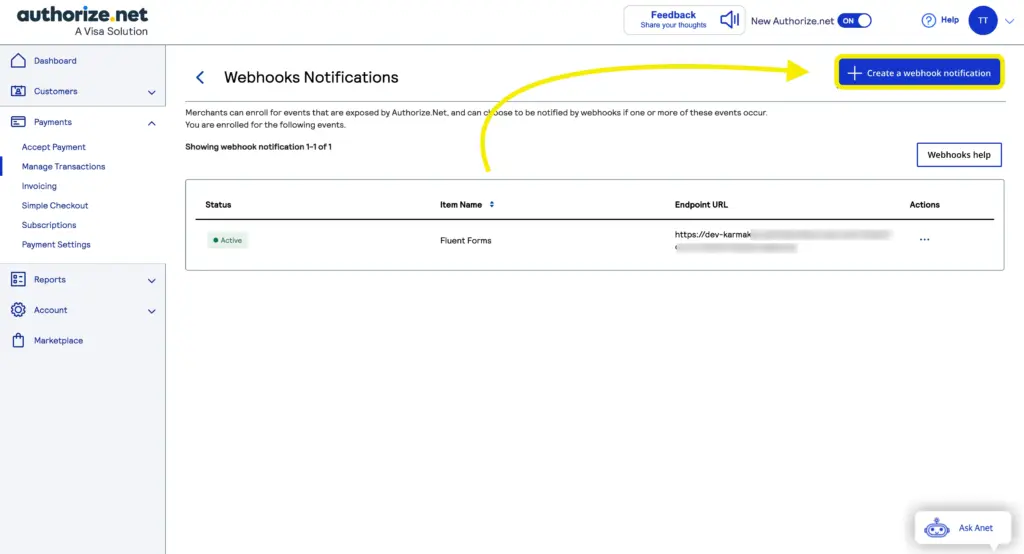Click the Webhooks help button

959,155
